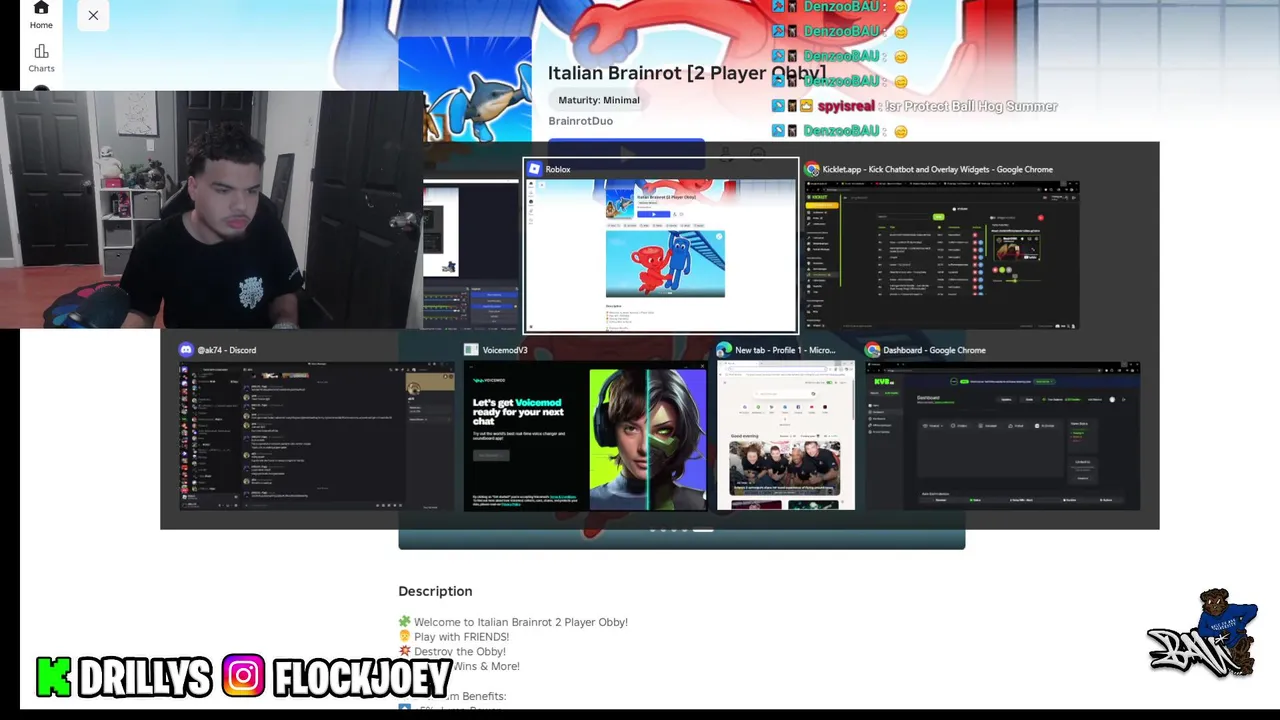
Task: Switch to the New tab Edge window thumbnail
Action: coord(785,436)
